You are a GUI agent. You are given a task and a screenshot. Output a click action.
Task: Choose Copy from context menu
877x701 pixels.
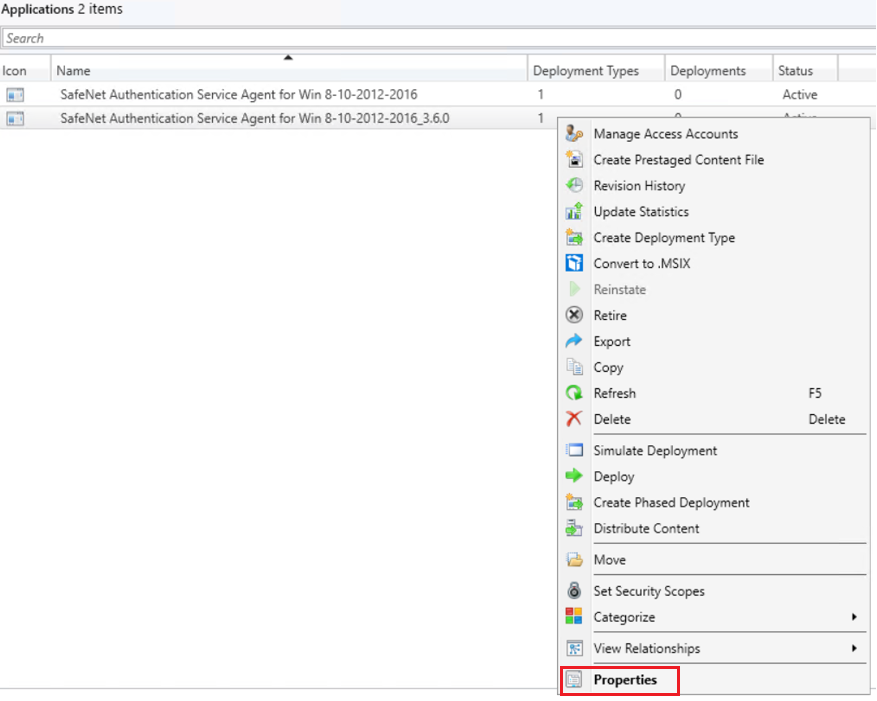coord(714,367)
